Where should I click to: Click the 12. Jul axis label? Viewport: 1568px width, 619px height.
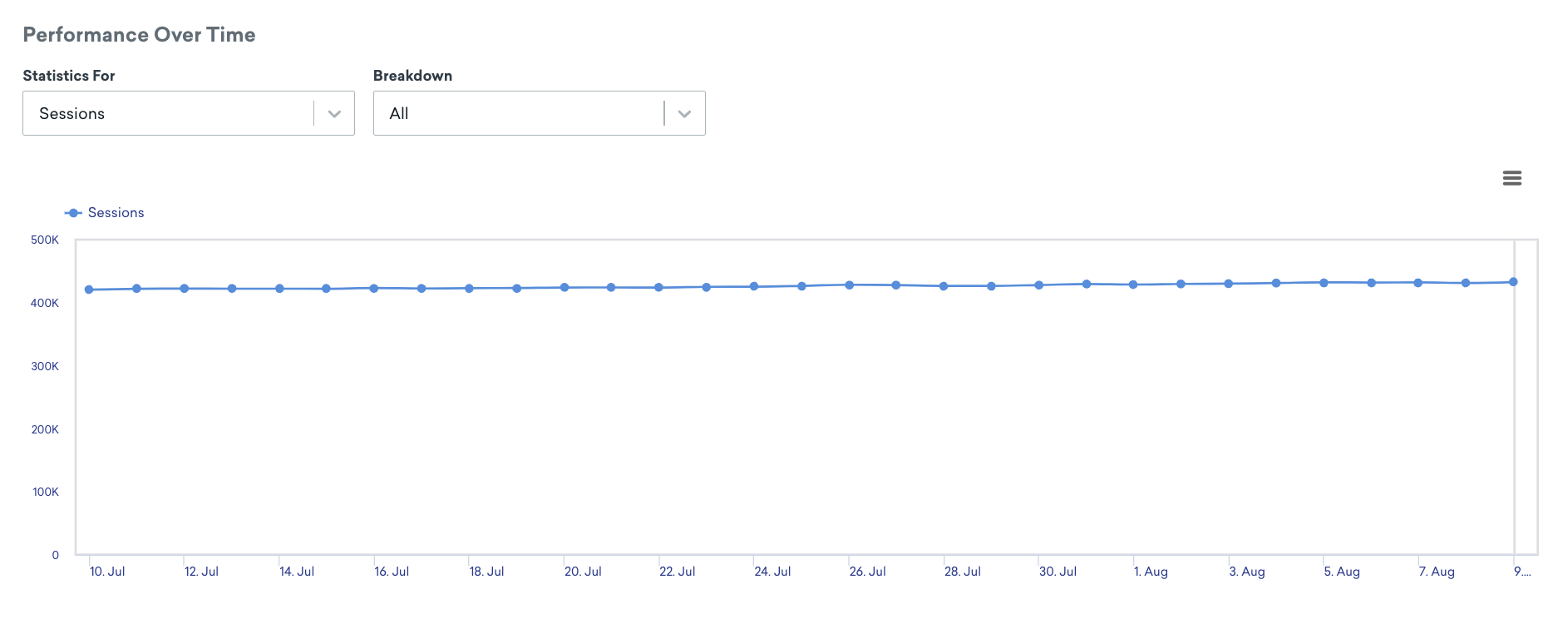point(201,572)
